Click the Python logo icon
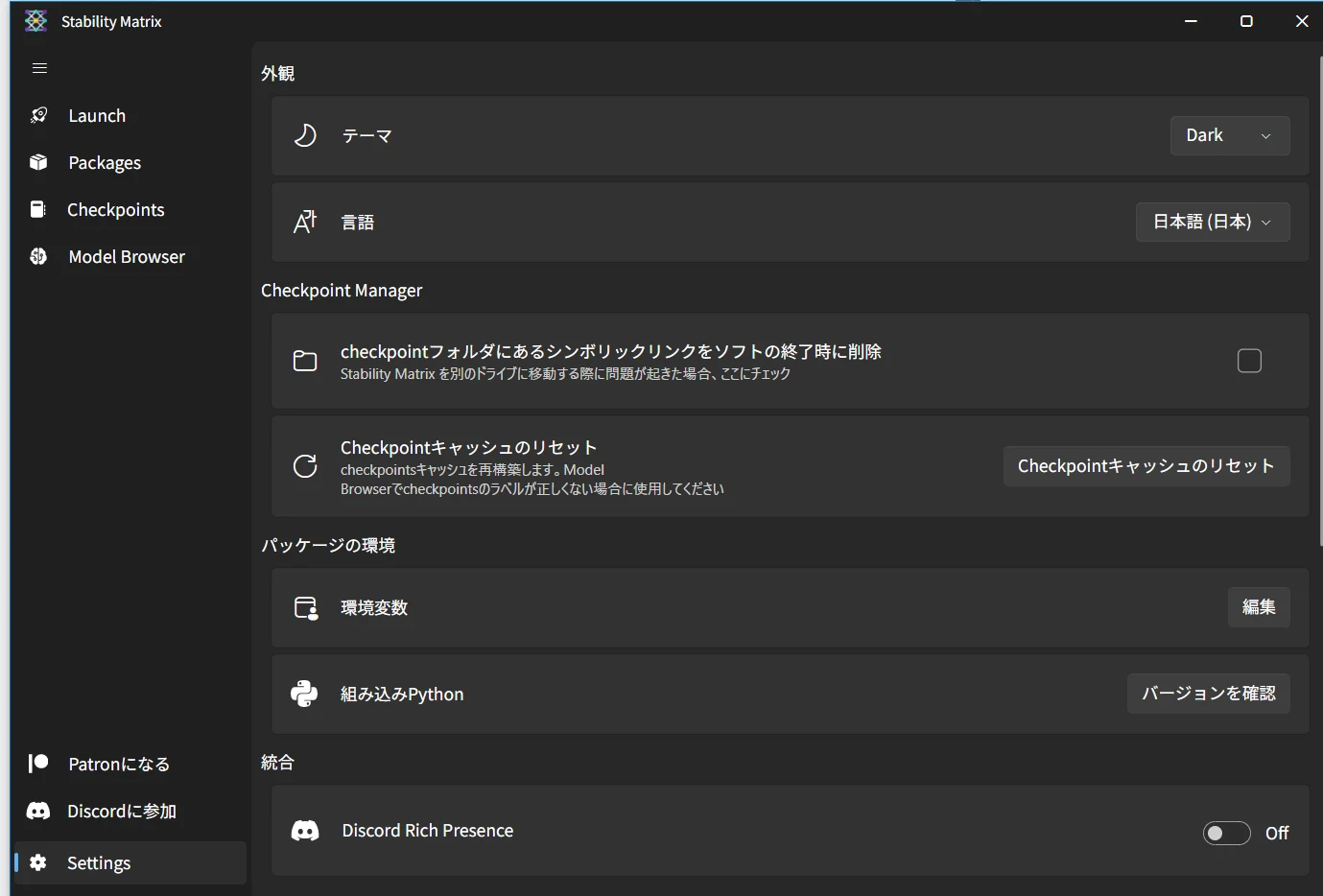Screen dimensions: 1323x896 click(304, 694)
